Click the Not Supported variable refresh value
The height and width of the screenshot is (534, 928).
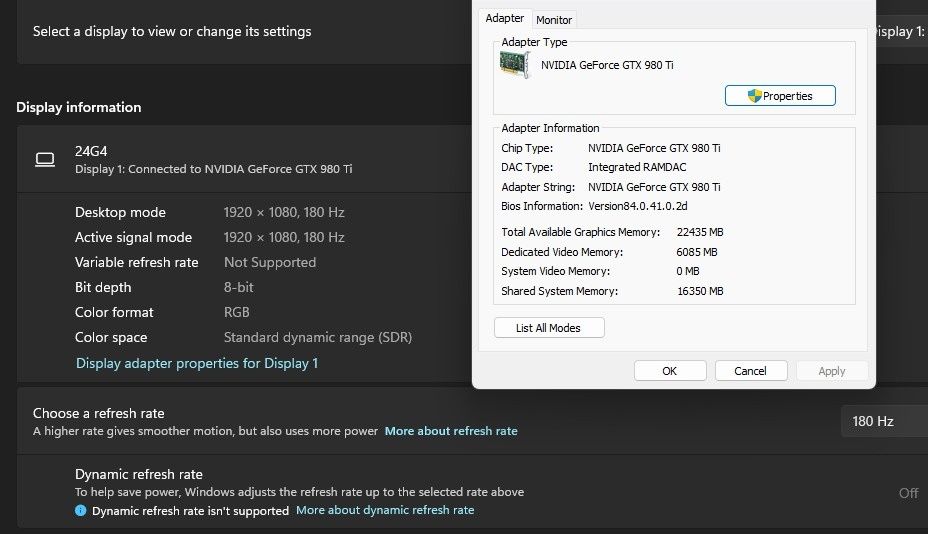(270, 262)
